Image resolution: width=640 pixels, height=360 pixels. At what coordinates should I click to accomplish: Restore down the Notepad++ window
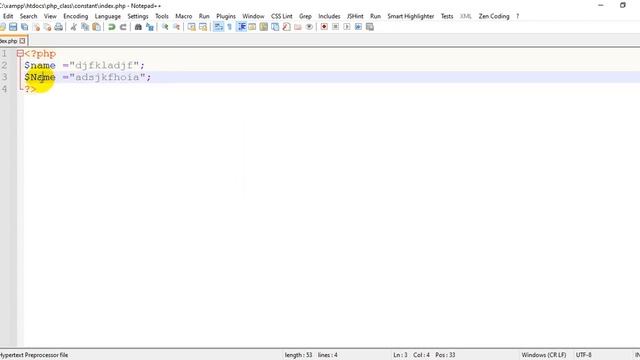(622, 5)
